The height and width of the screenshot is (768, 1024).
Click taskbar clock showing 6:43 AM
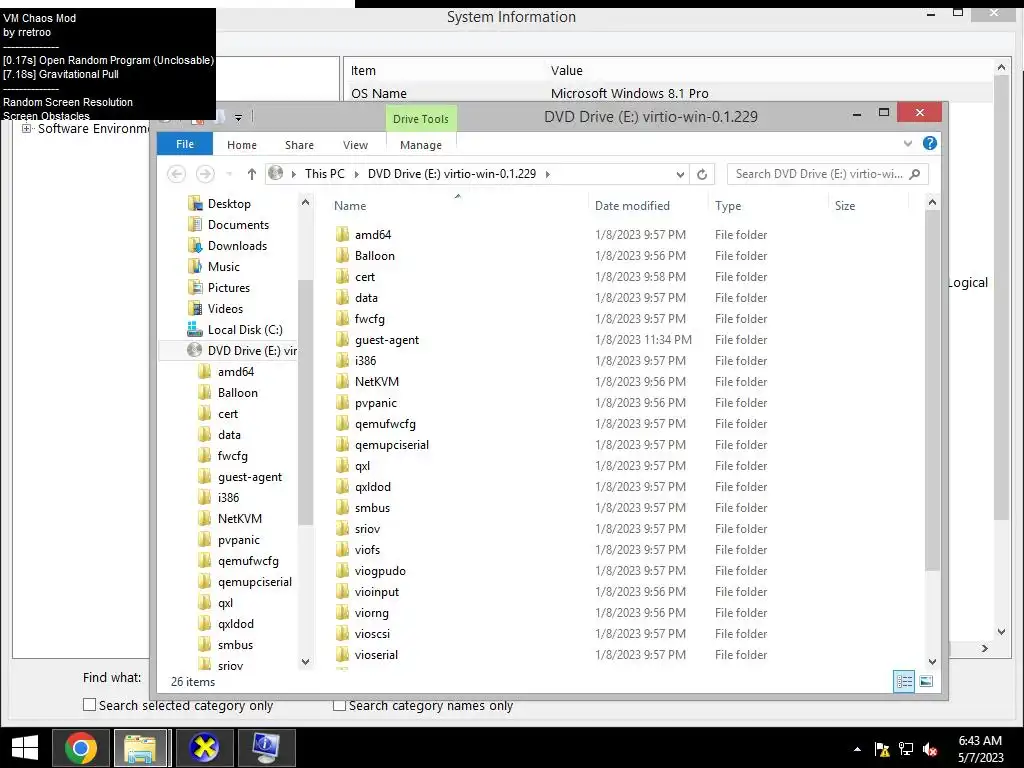coord(980,749)
